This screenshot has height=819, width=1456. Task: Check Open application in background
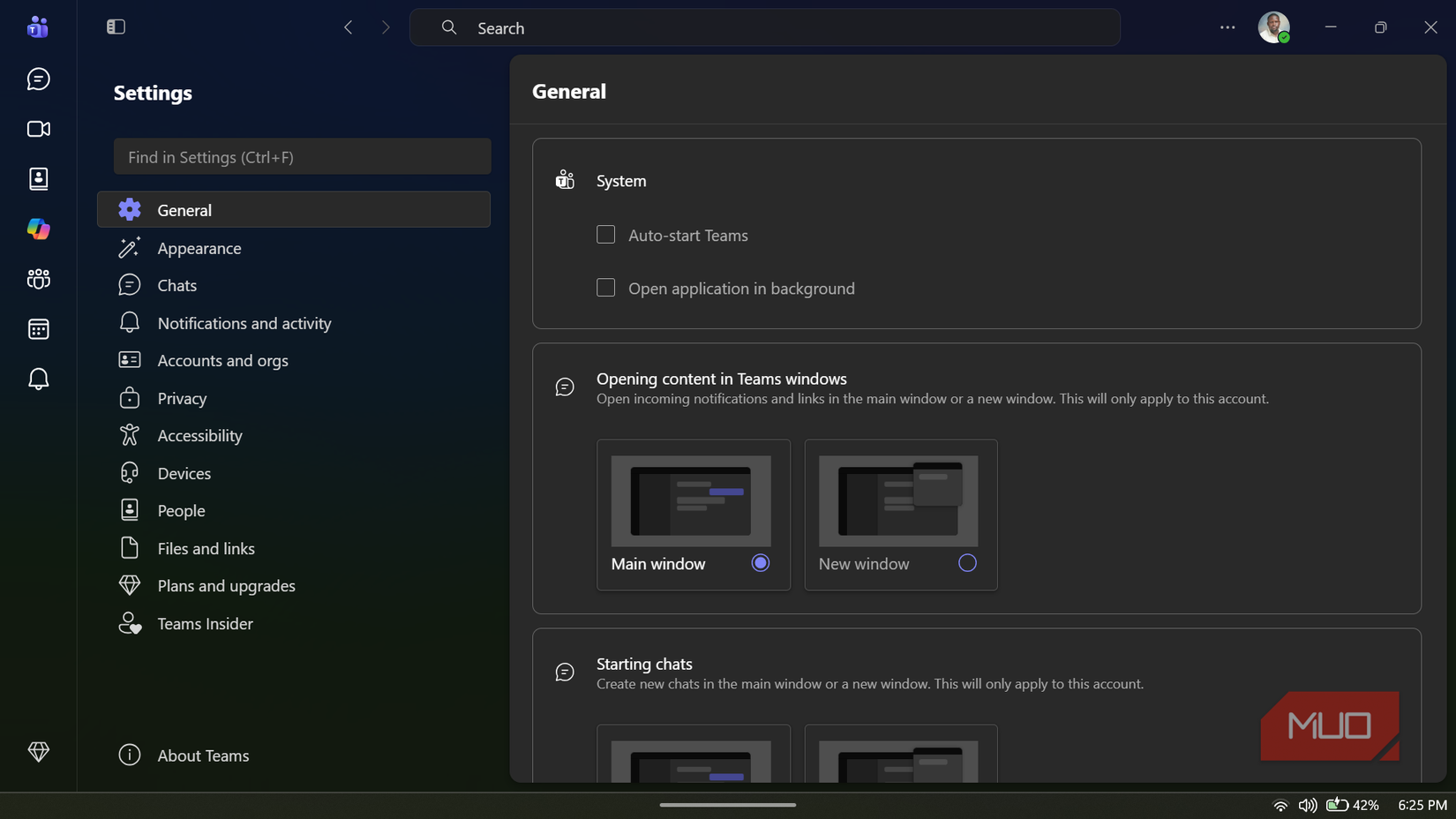(x=605, y=288)
